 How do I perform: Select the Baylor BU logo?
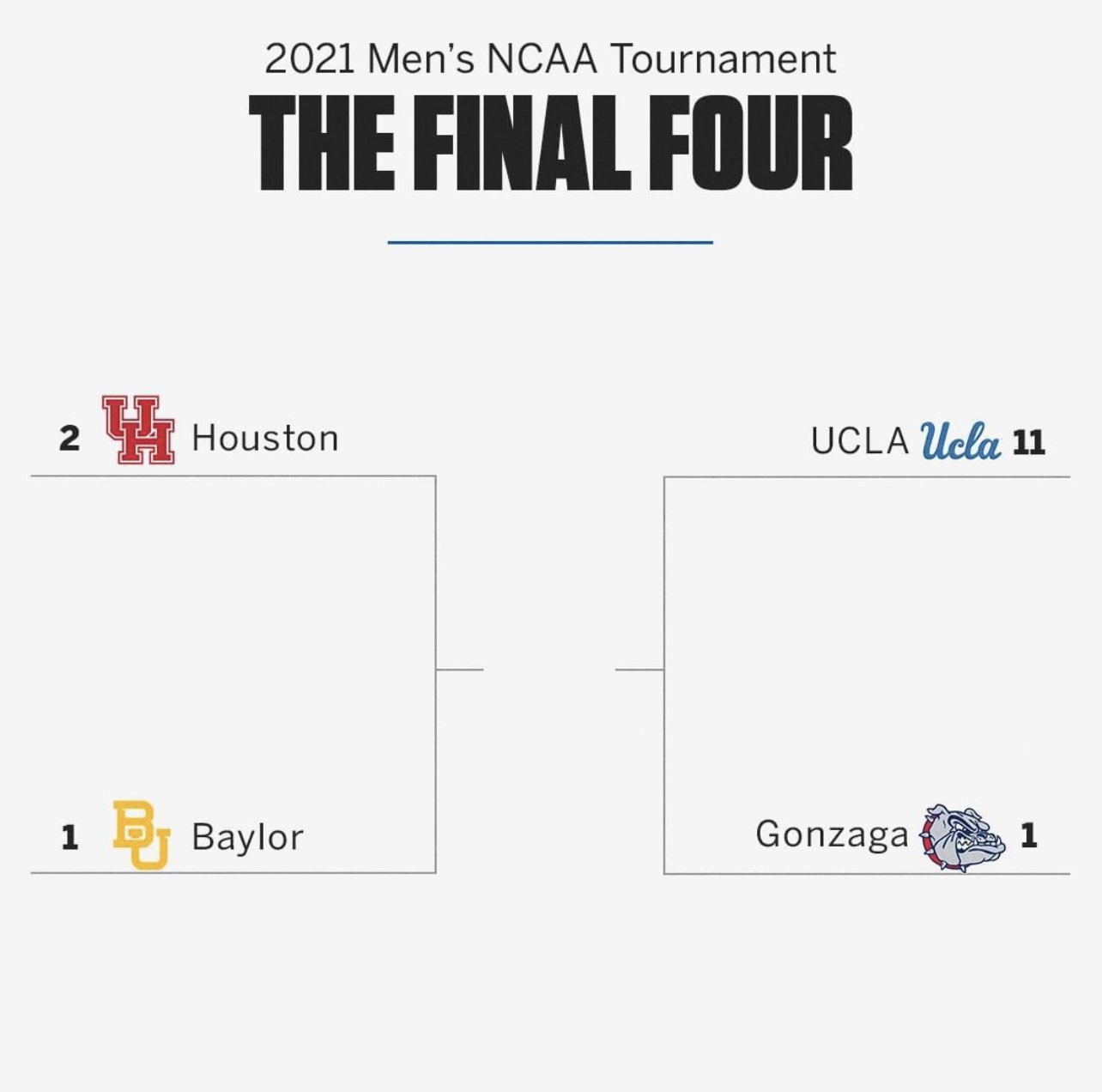(x=141, y=834)
